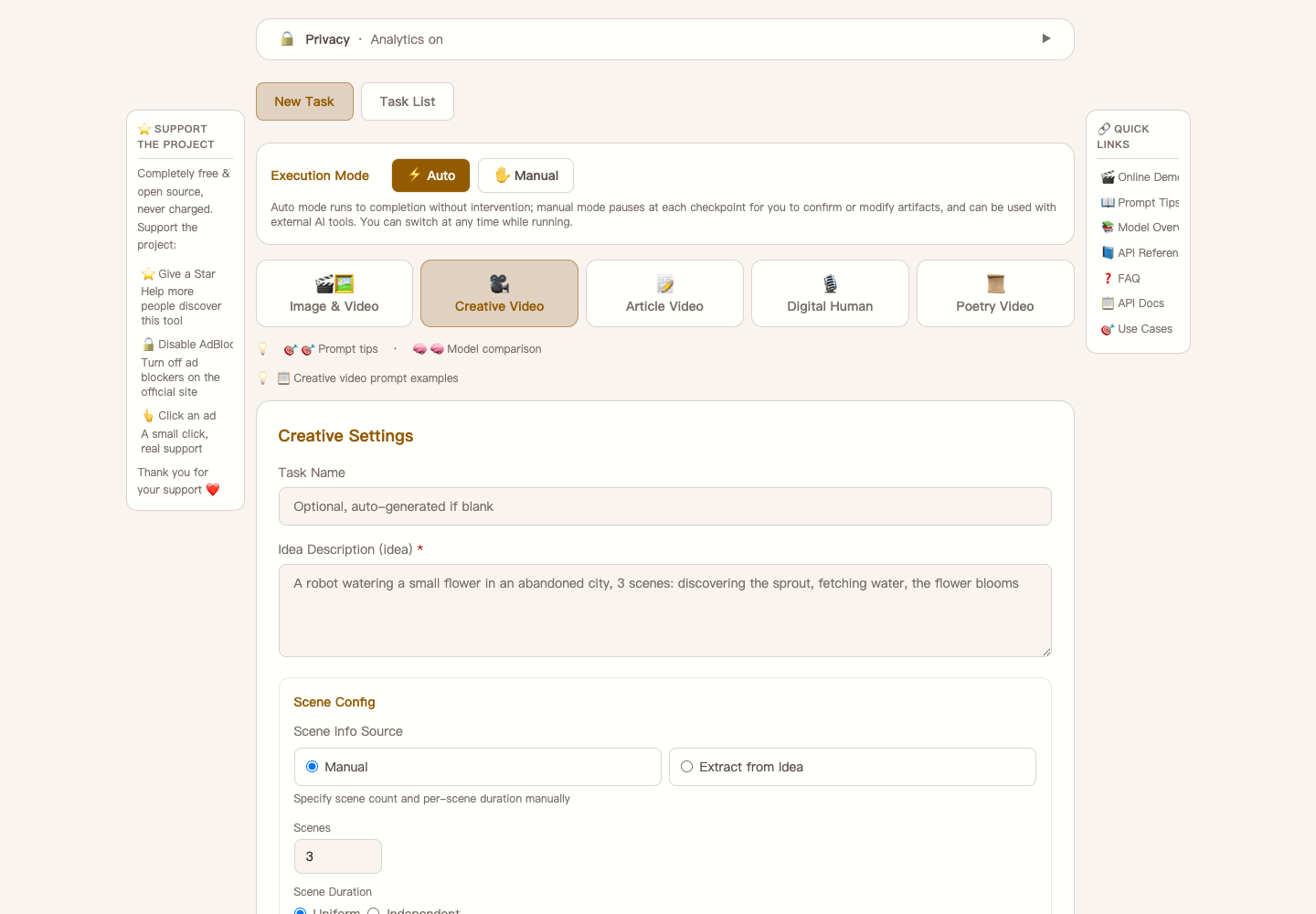Select Auto execution mode
The width and height of the screenshot is (1316, 914).
click(430, 175)
